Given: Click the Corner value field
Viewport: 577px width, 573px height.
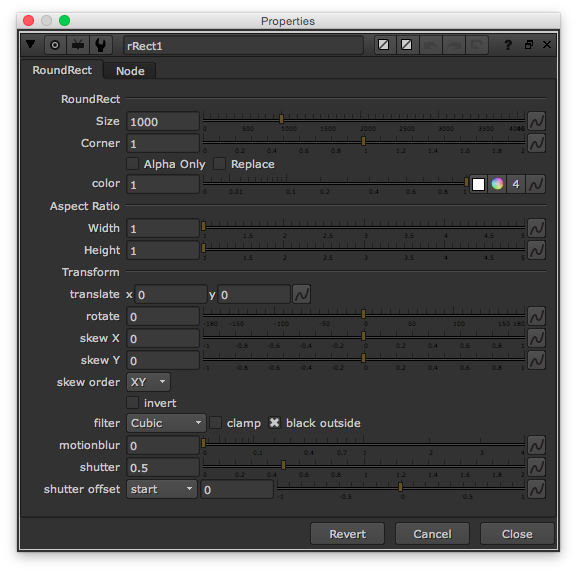Looking at the screenshot, I should (x=163, y=144).
